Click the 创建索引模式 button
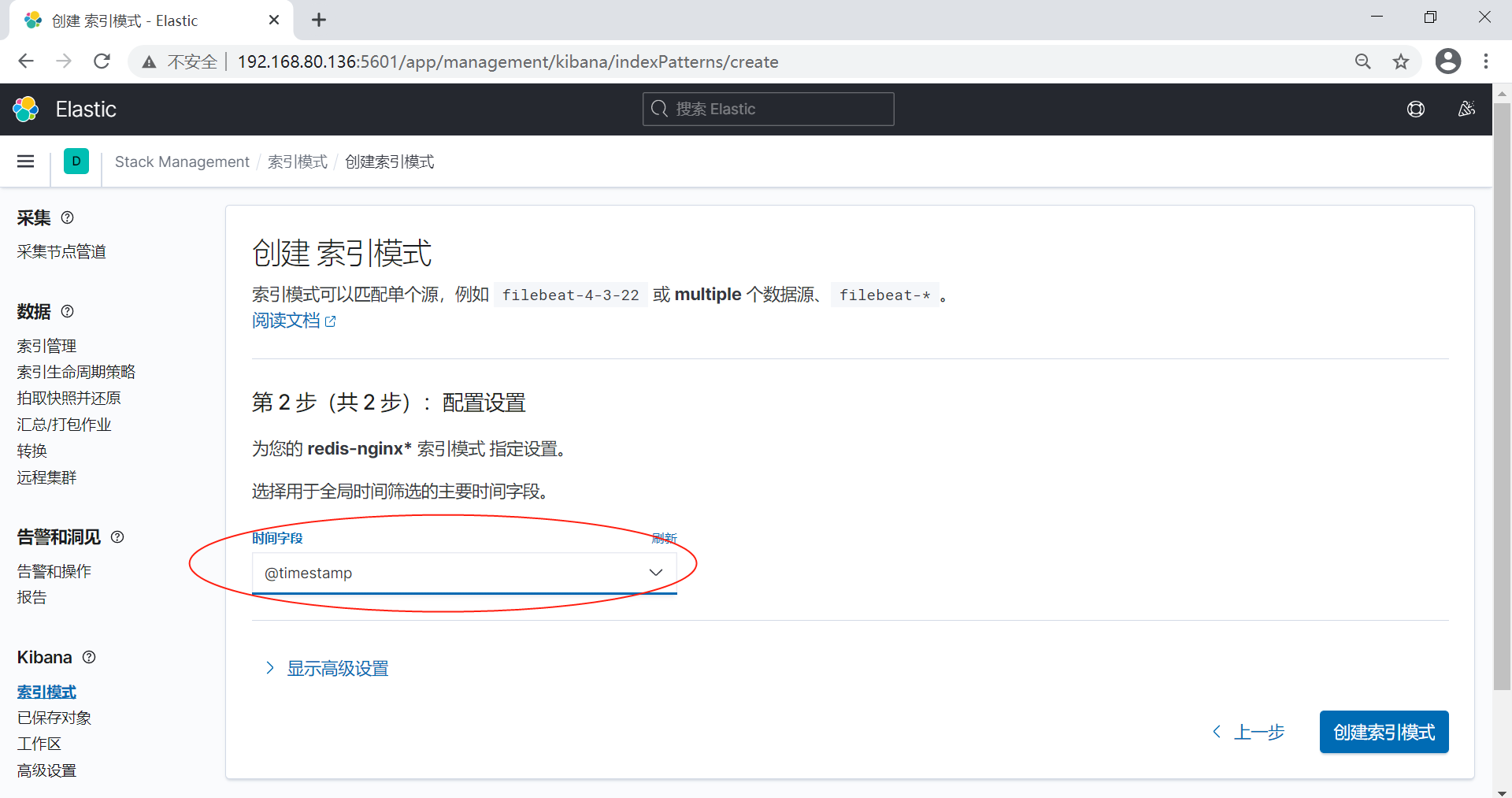The width and height of the screenshot is (1512, 798). coord(1384,732)
